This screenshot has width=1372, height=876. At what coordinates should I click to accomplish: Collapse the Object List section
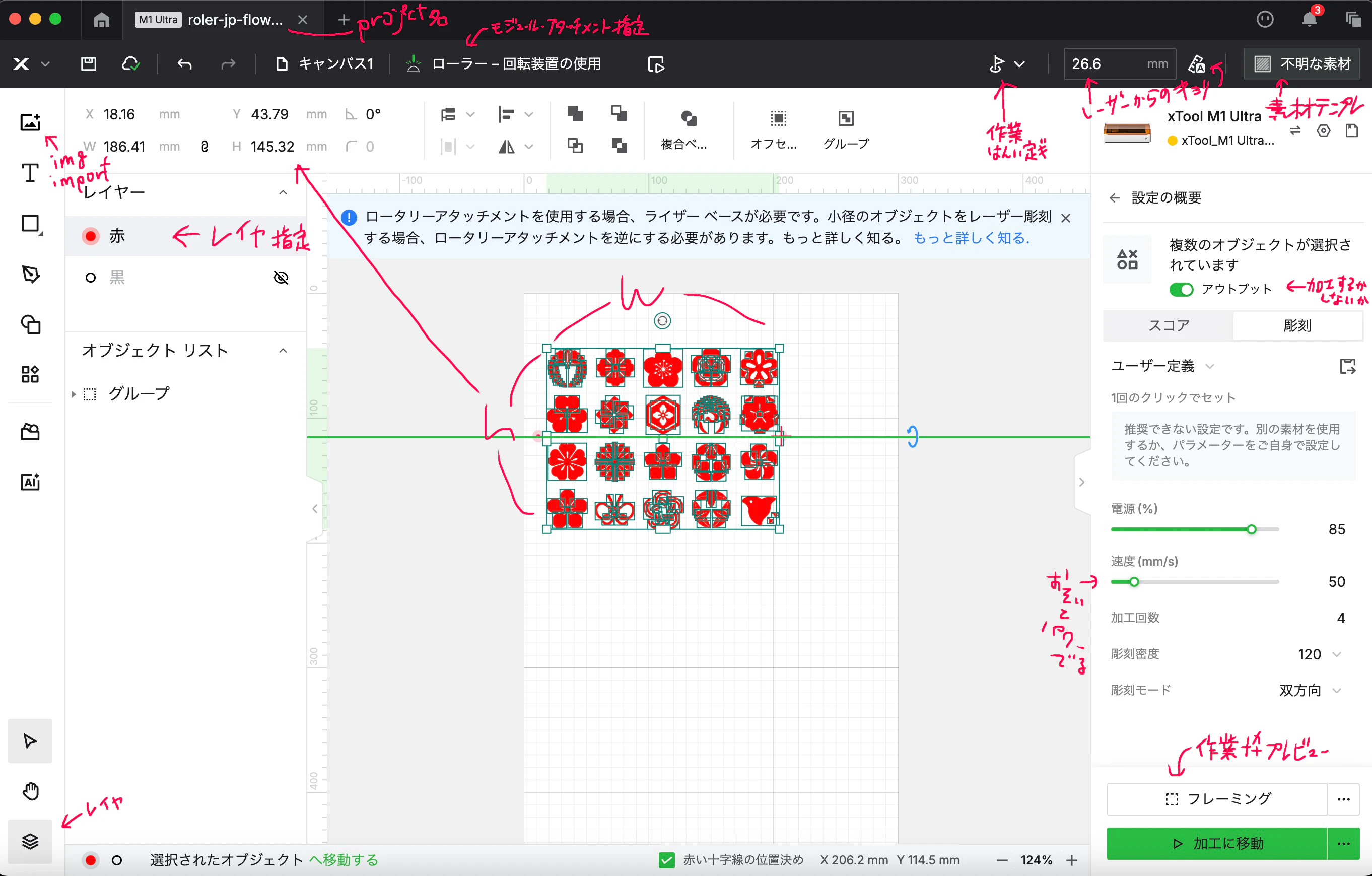click(283, 351)
